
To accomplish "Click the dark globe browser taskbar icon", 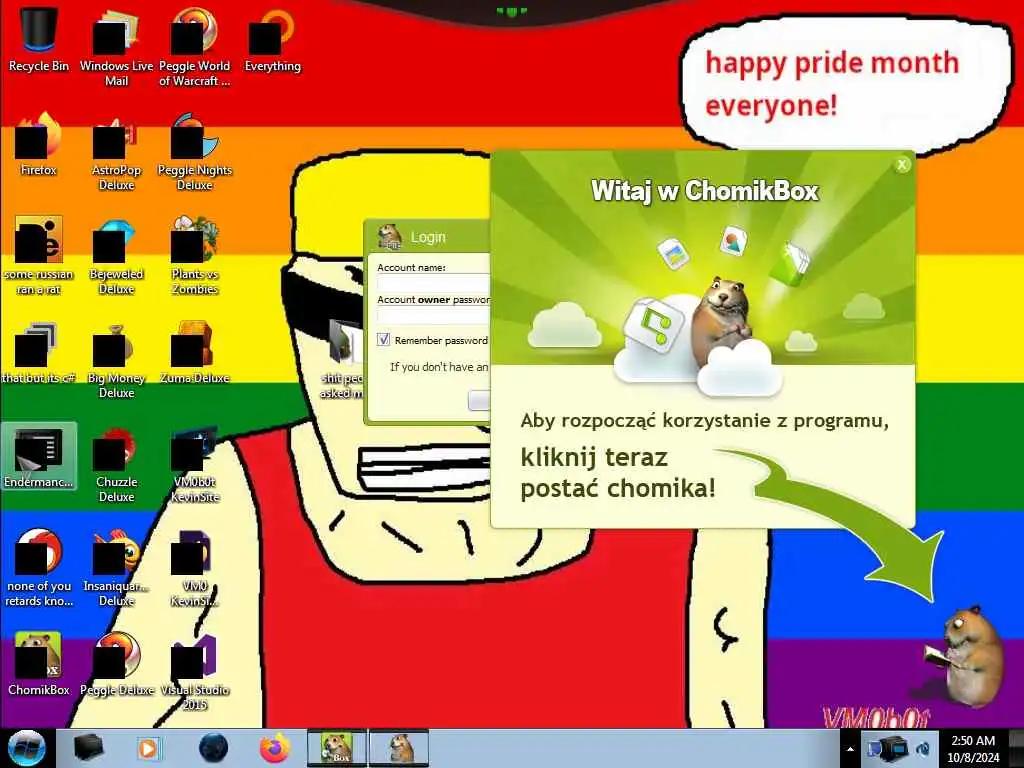I will coord(213,748).
